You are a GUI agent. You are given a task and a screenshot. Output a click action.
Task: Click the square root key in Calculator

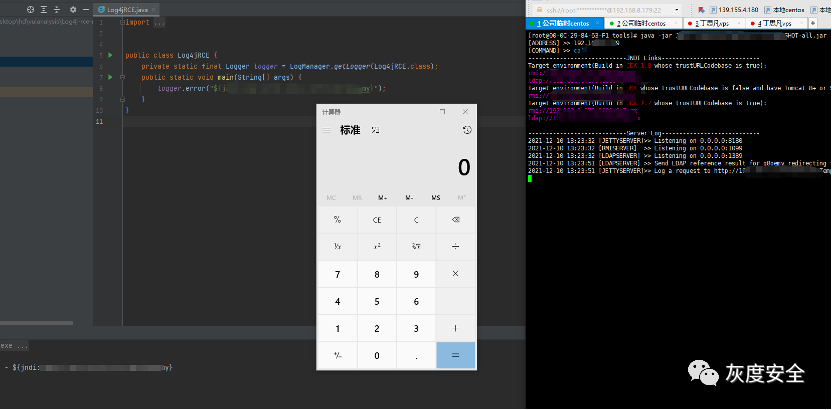pyautogui.click(x=416, y=247)
